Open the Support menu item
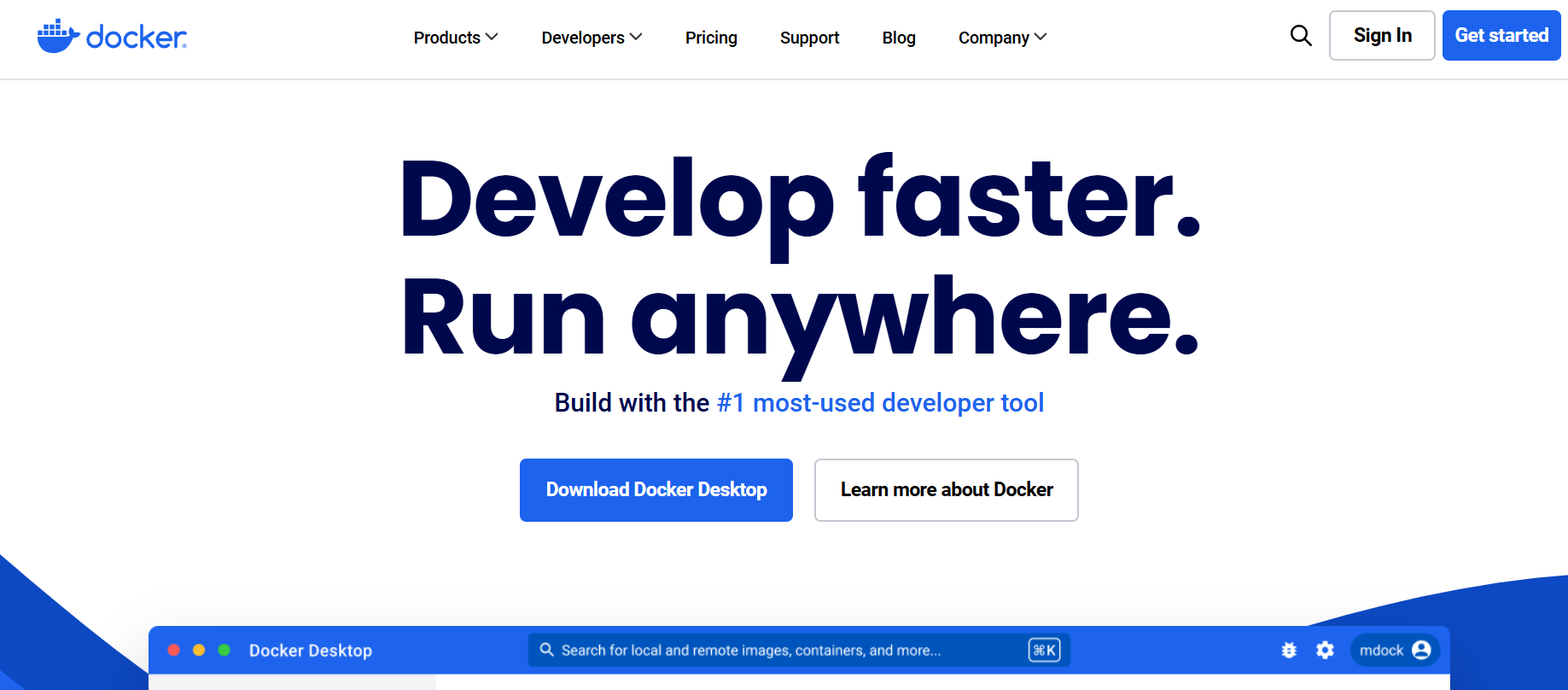Viewport: 1568px width, 690px height. [809, 38]
